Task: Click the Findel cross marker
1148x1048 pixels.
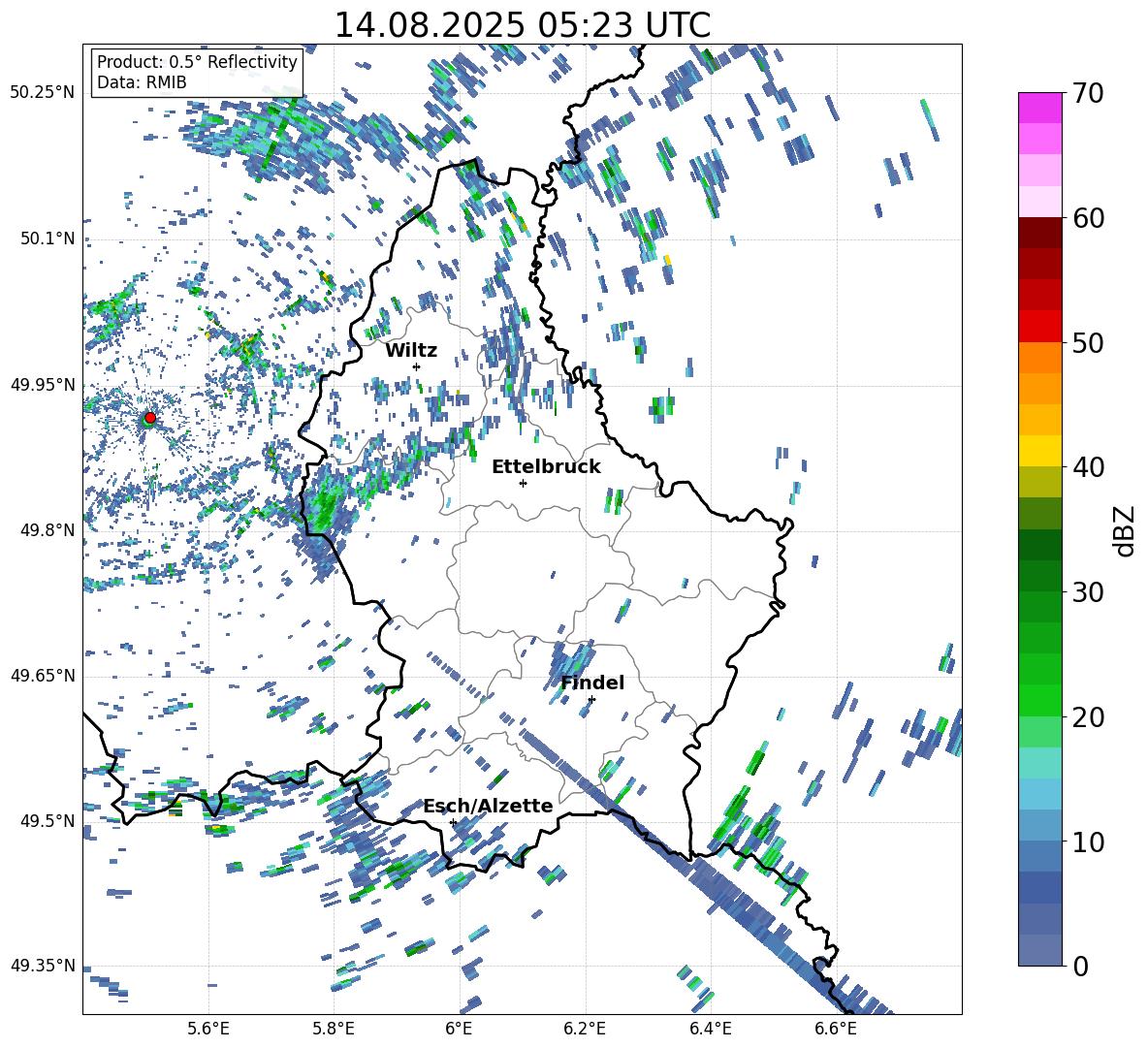Action: pos(591,700)
